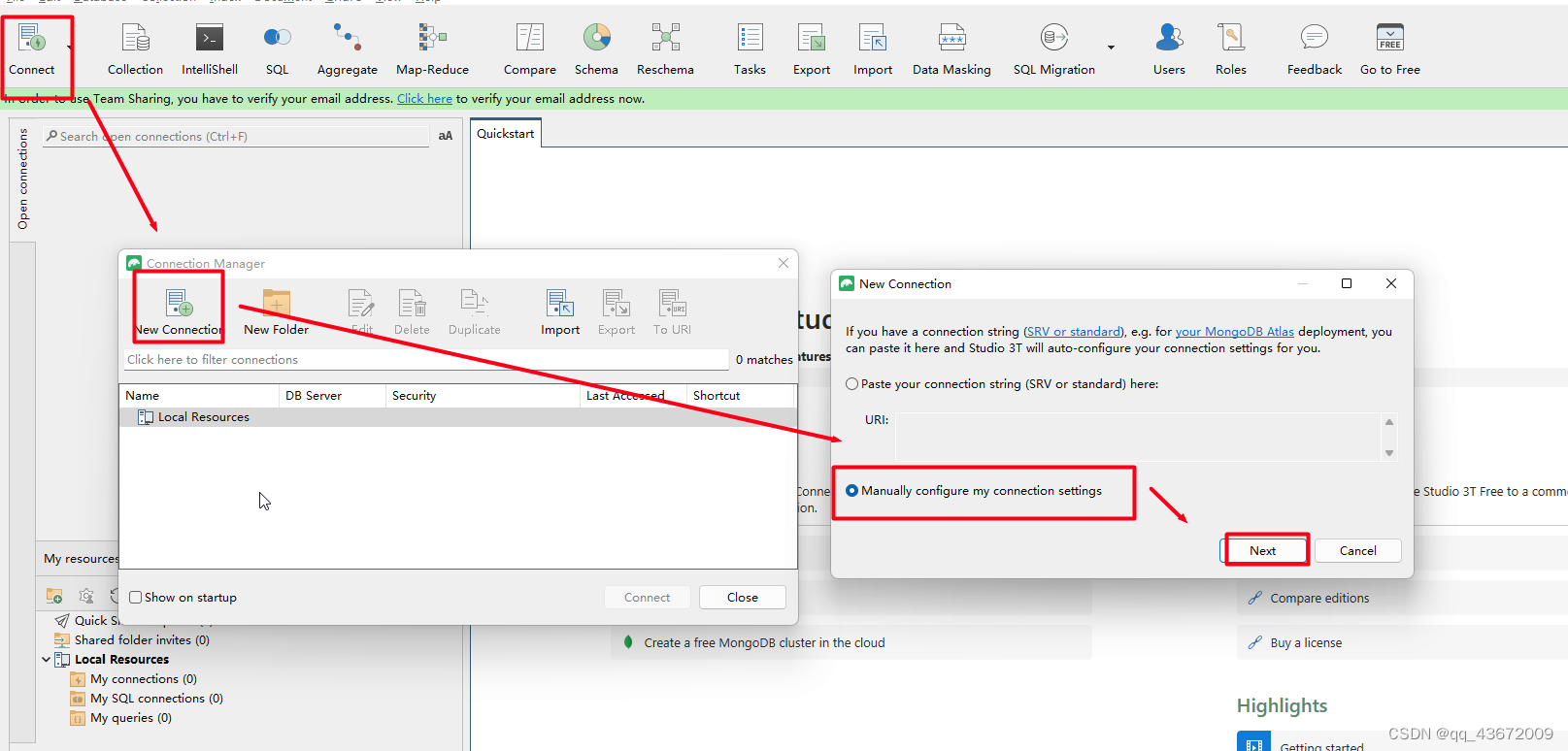
Task: Click the Next button
Action: point(1263,550)
